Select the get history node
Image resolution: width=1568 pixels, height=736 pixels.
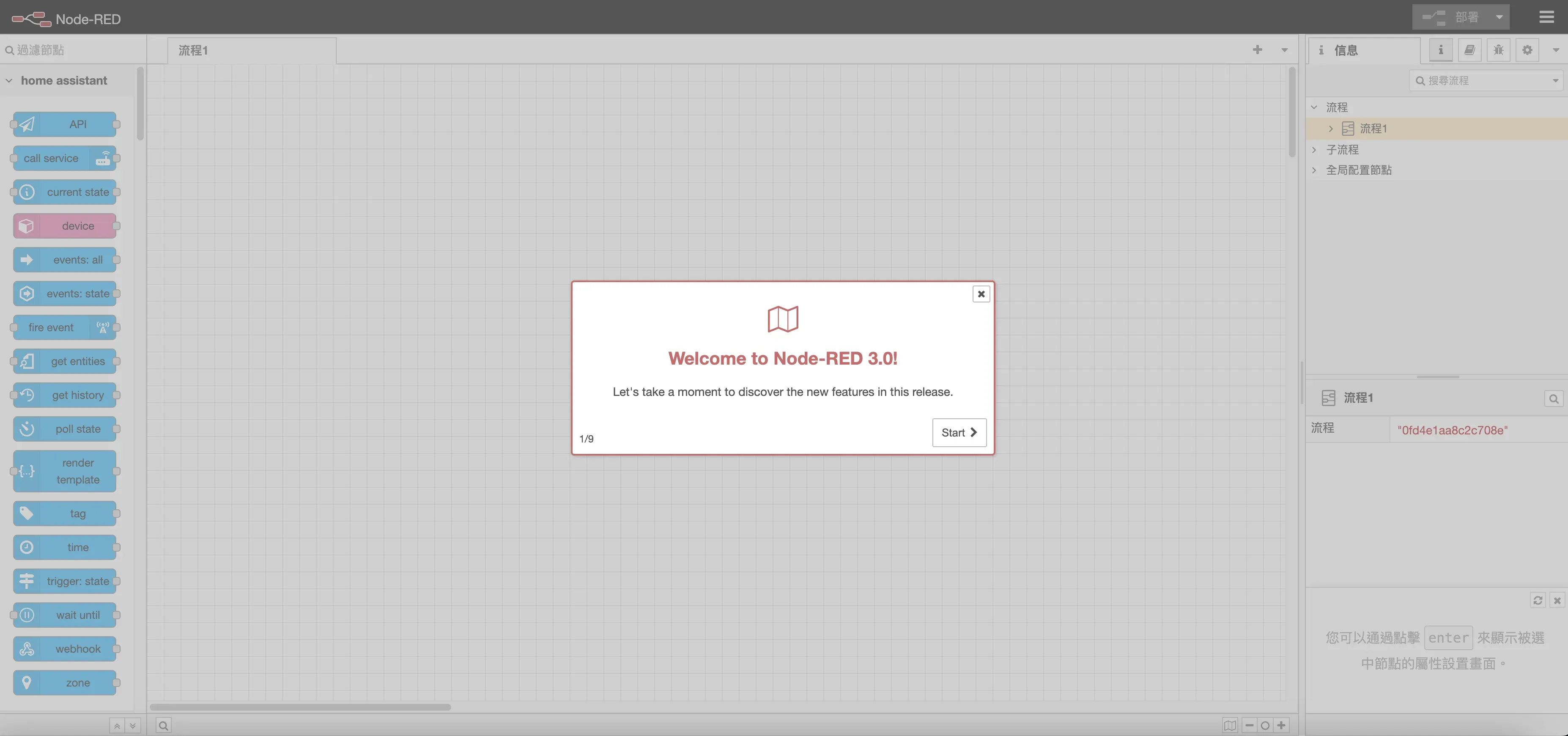click(65, 395)
